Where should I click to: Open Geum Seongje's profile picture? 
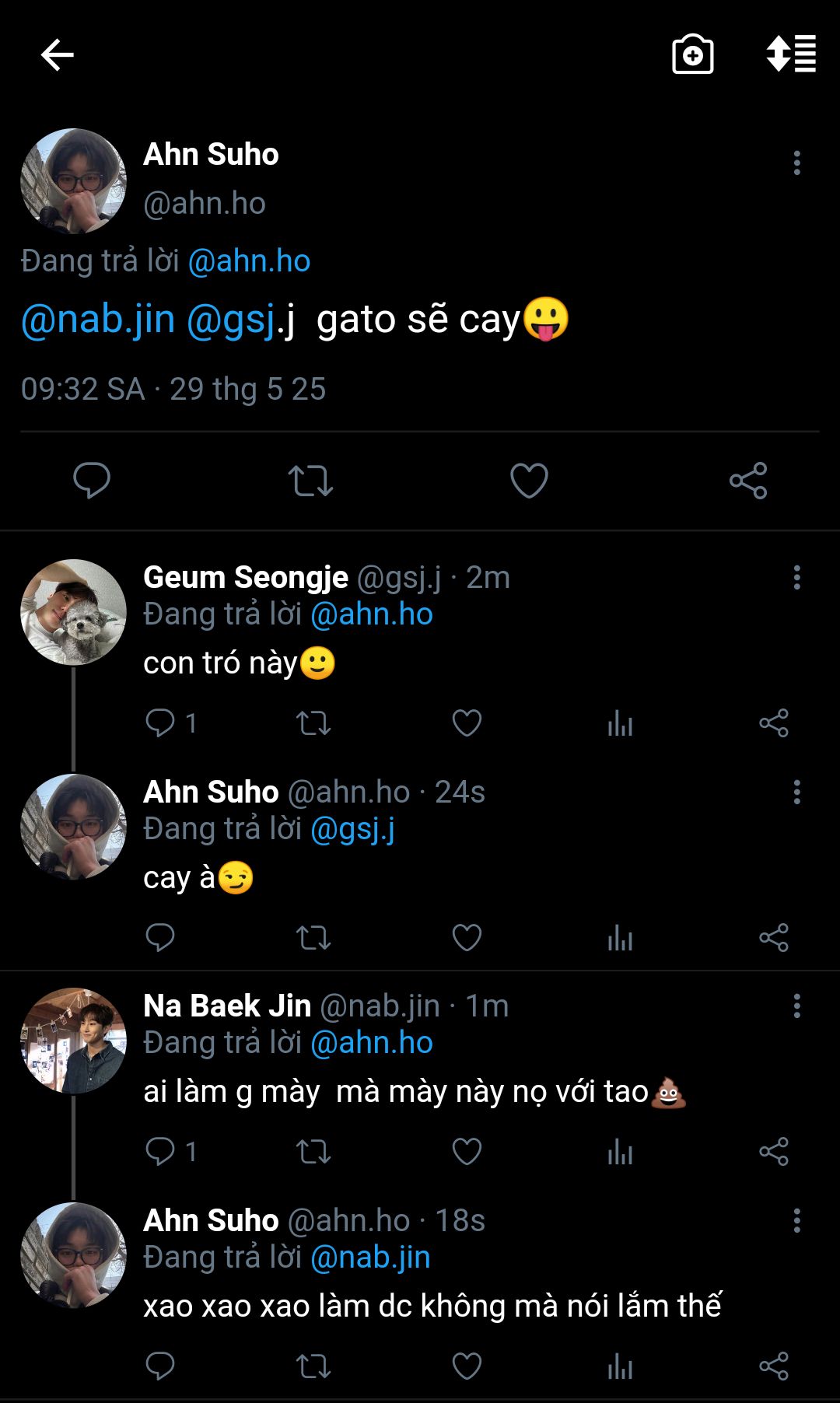point(73,612)
